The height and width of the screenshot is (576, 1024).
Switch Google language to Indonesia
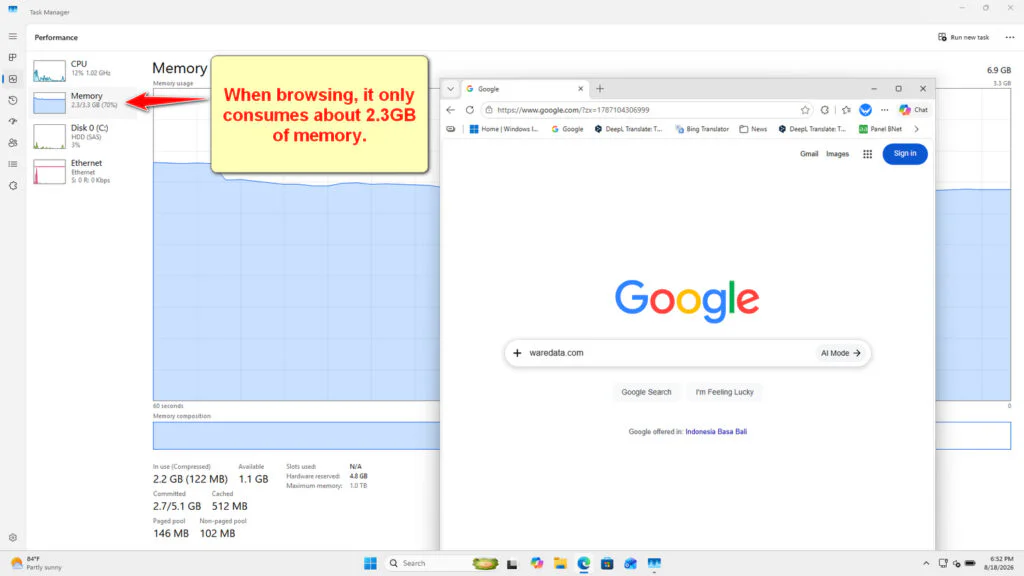click(x=700, y=432)
